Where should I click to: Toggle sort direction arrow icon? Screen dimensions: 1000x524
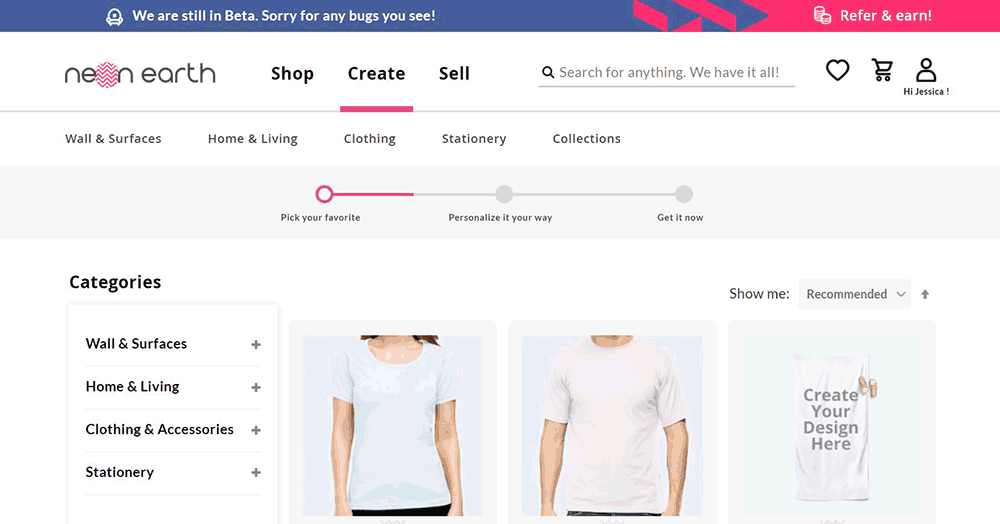point(925,294)
